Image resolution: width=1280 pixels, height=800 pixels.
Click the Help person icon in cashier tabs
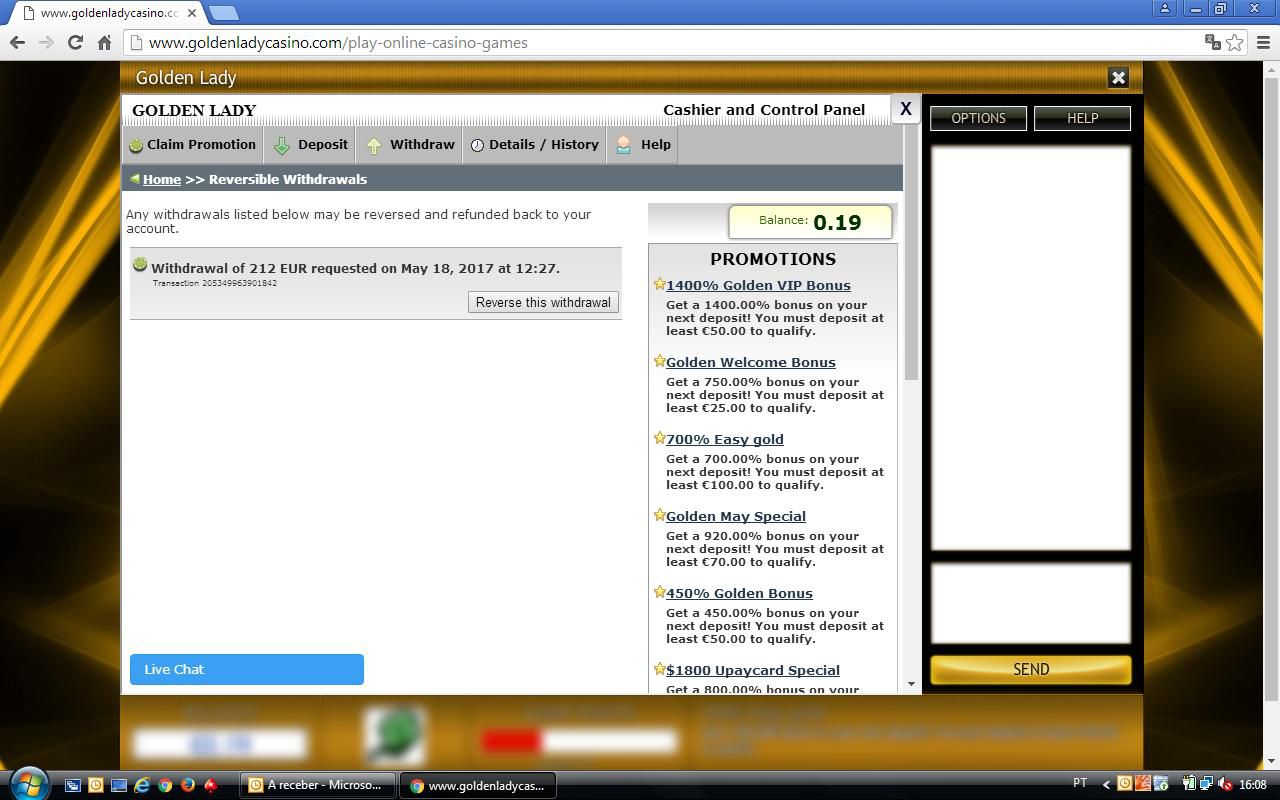(623, 145)
